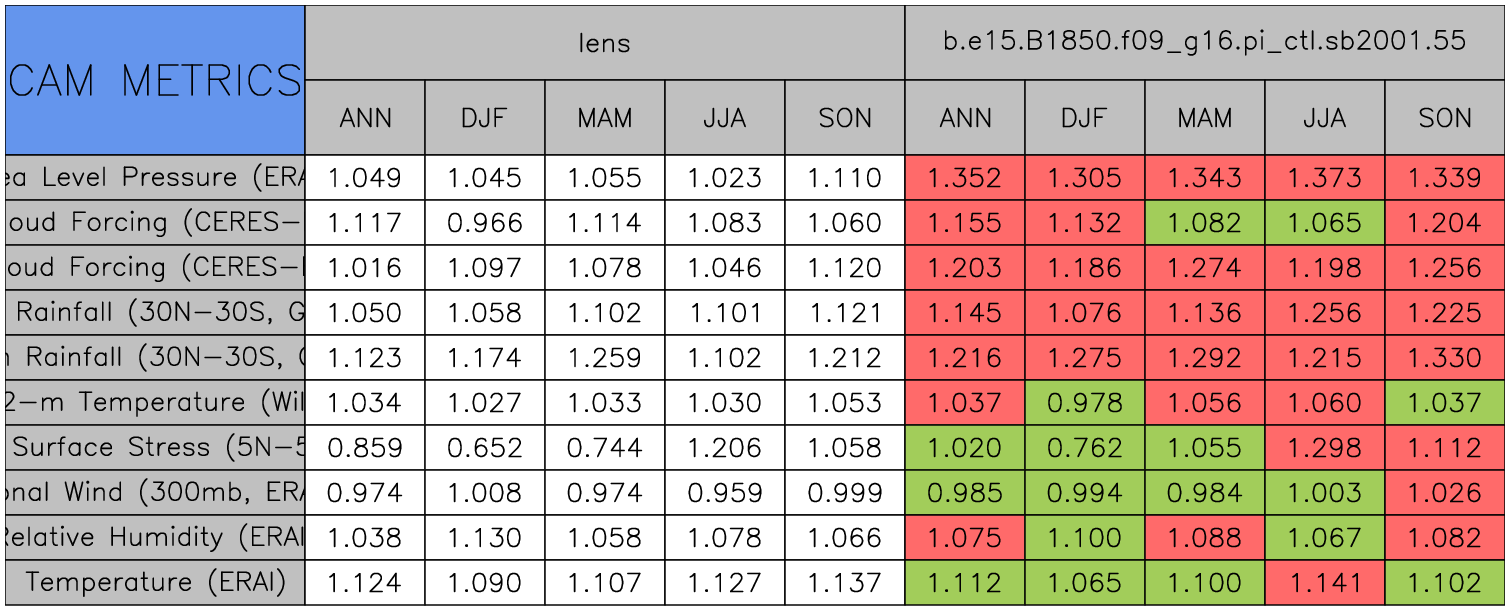Image resolution: width=1510 pixels, height=611 pixels.
Task: Click the SON header under the b.e15.B1850 case
Action: click(x=1445, y=118)
